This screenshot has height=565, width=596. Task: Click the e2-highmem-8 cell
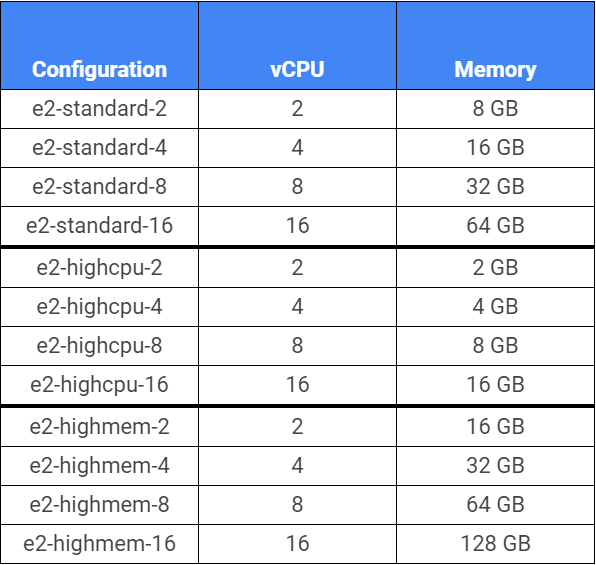click(99, 505)
